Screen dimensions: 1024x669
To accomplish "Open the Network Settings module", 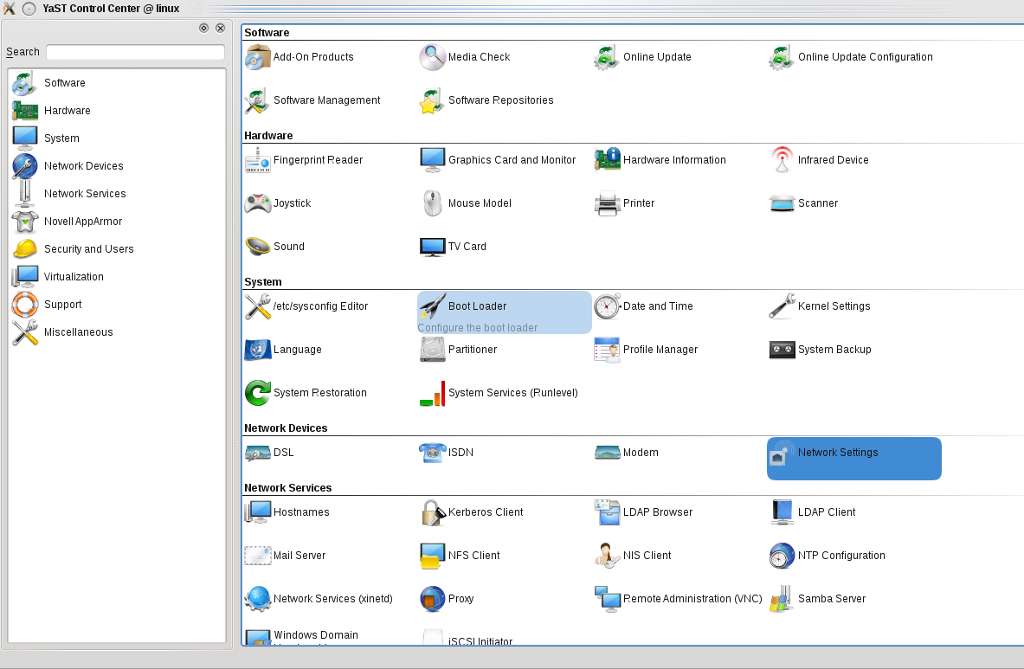I will pyautogui.click(x=837, y=453).
